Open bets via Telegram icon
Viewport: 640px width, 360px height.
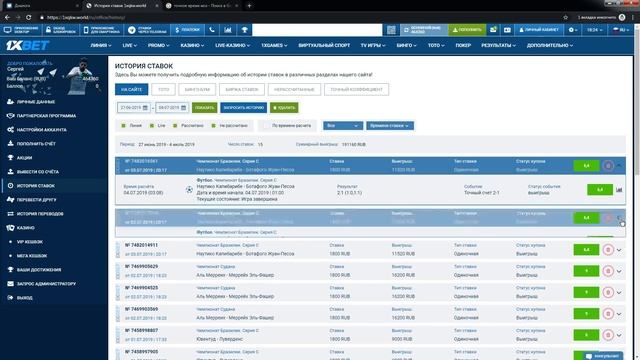(x=131, y=30)
